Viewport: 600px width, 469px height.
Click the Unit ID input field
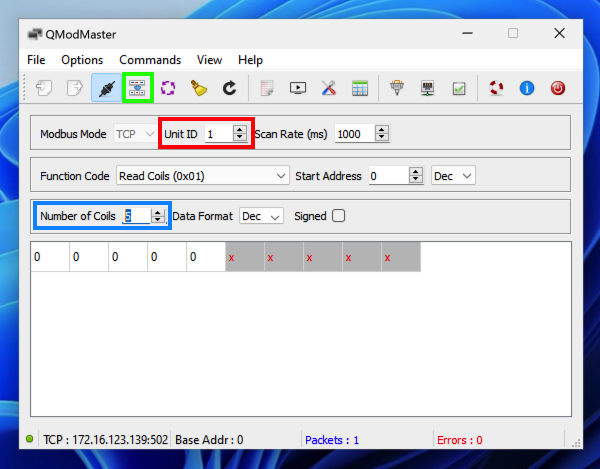click(219, 134)
